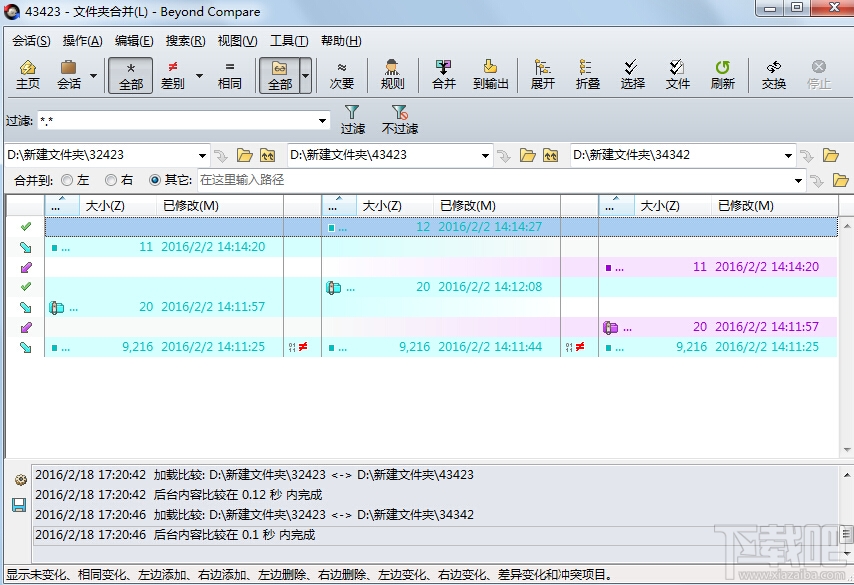
Task: Open the 过滤 filter dropdown arrow
Action: tap(322, 119)
